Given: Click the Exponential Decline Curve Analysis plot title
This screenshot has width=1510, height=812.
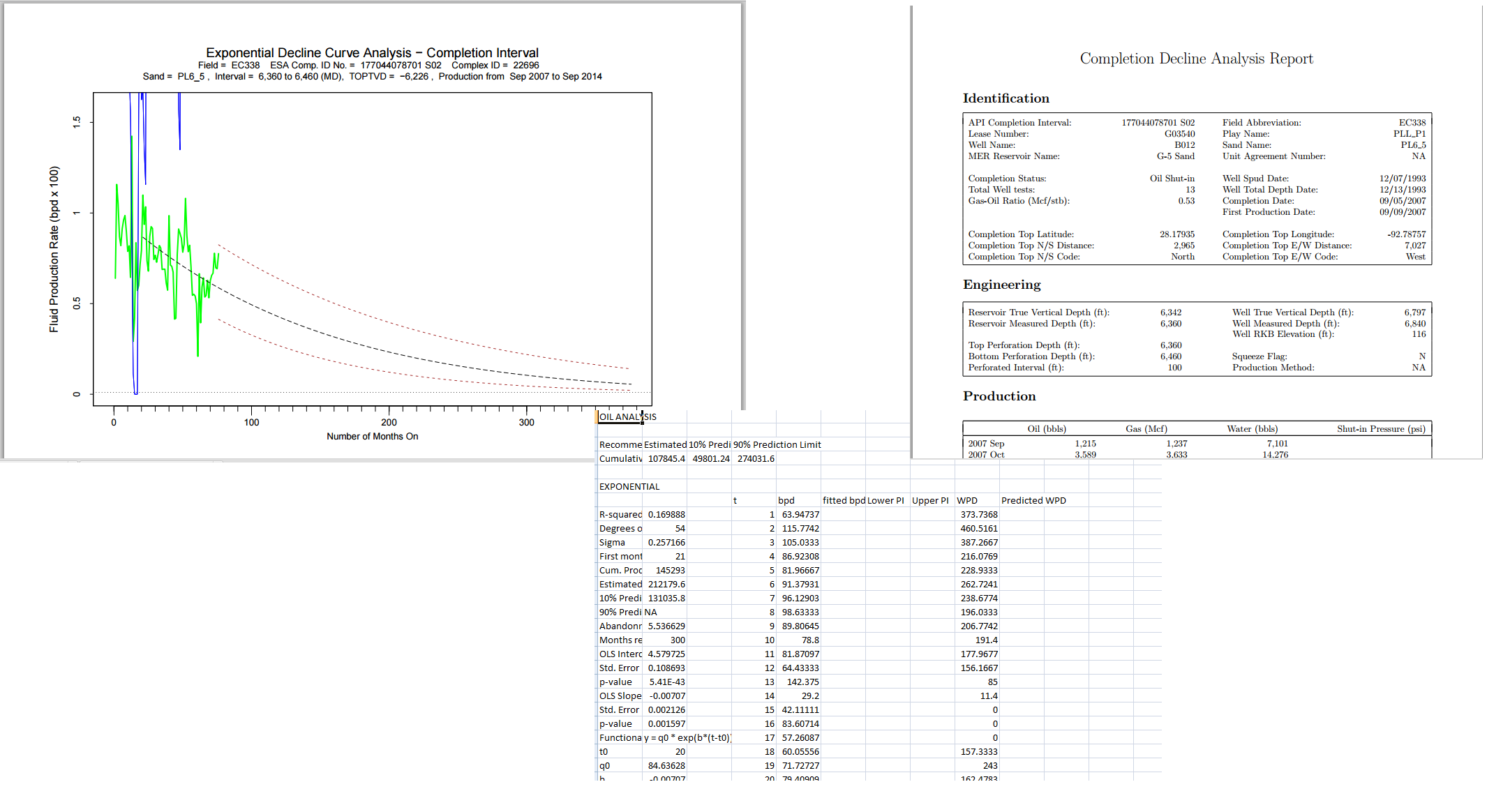Looking at the screenshot, I should 371,52.
